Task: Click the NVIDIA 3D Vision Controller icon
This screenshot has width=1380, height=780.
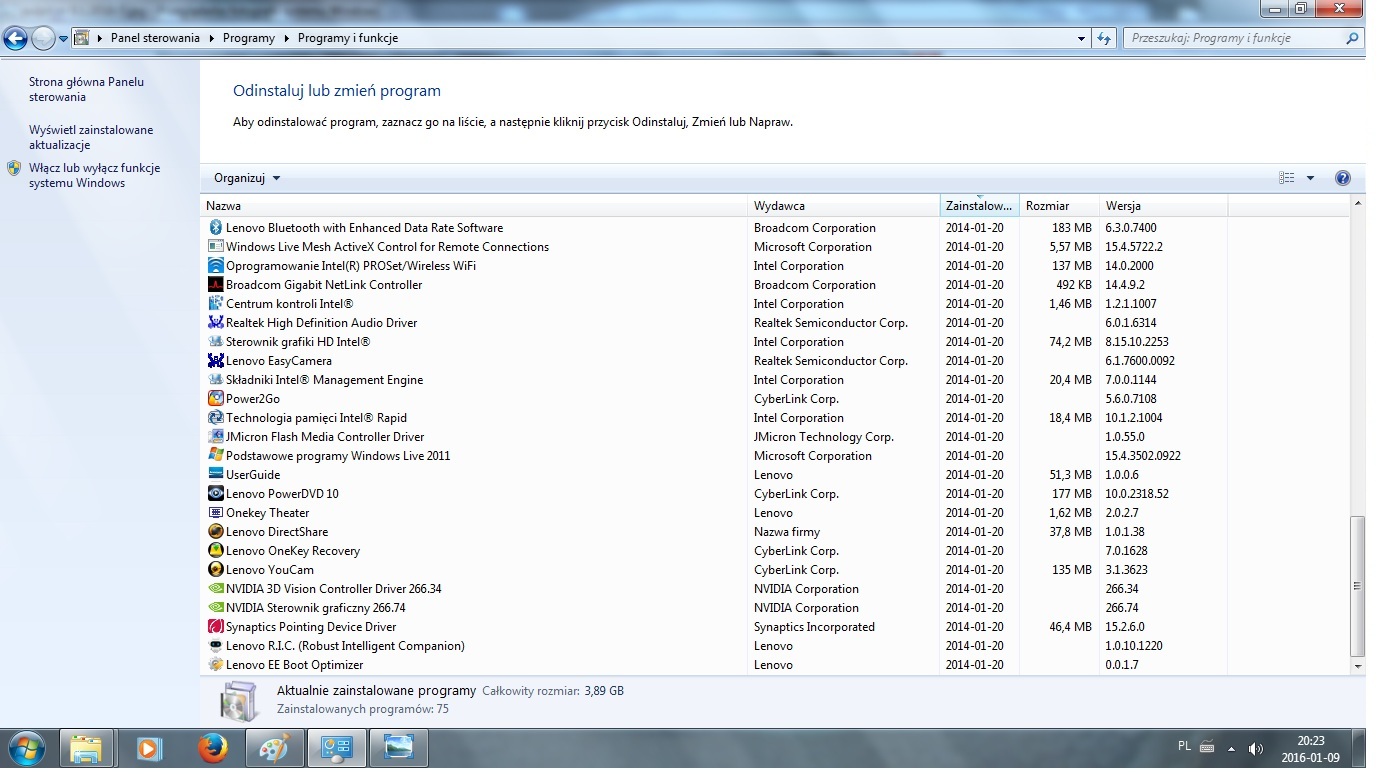Action: point(215,589)
